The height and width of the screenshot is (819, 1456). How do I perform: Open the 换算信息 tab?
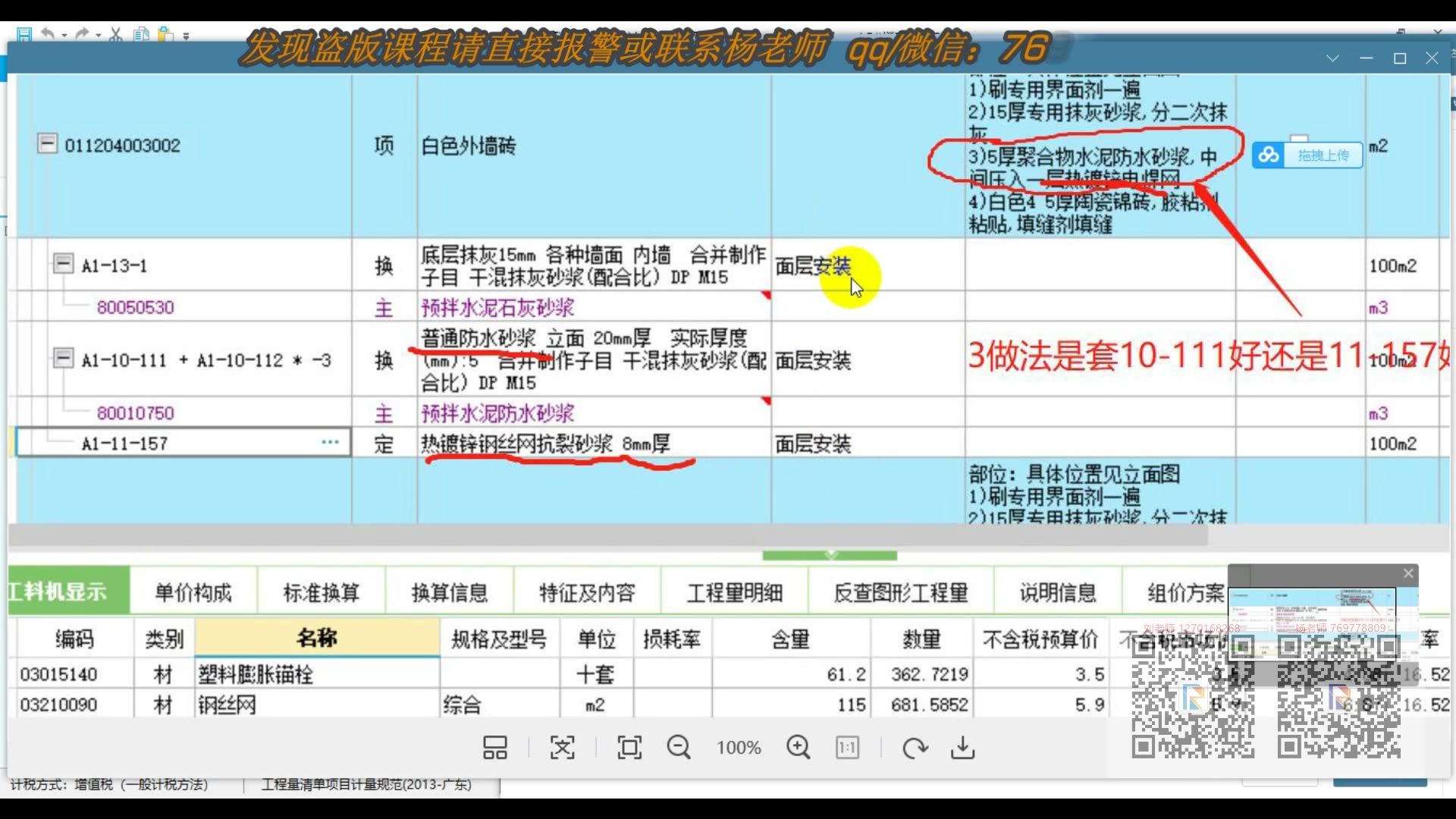pyautogui.click(x=449, y=592)
